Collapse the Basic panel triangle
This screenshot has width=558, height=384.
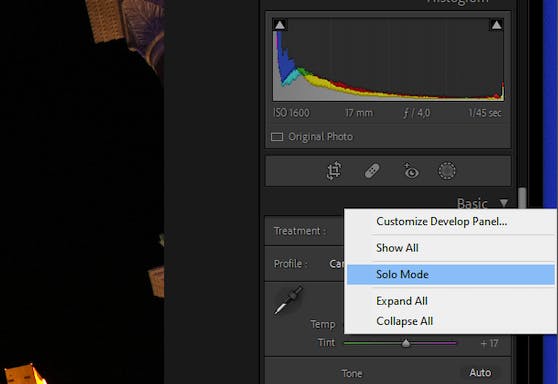(x=504, y=203)
